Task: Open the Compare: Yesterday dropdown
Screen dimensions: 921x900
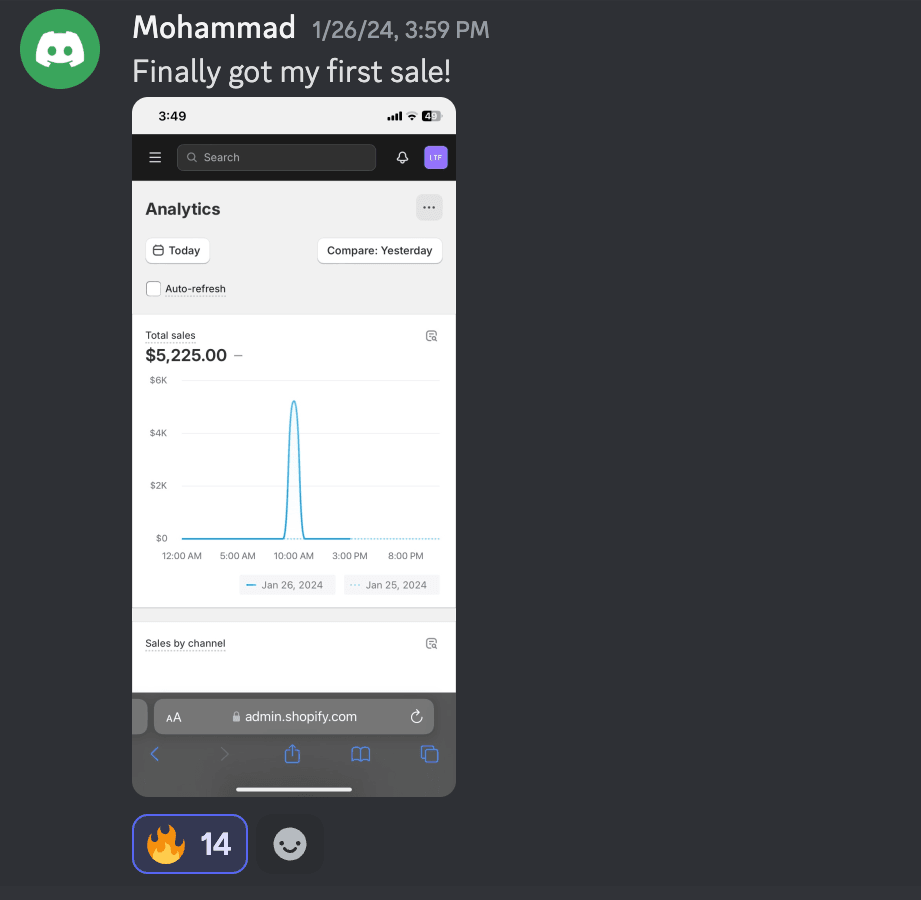Action: tap(380, 251)
